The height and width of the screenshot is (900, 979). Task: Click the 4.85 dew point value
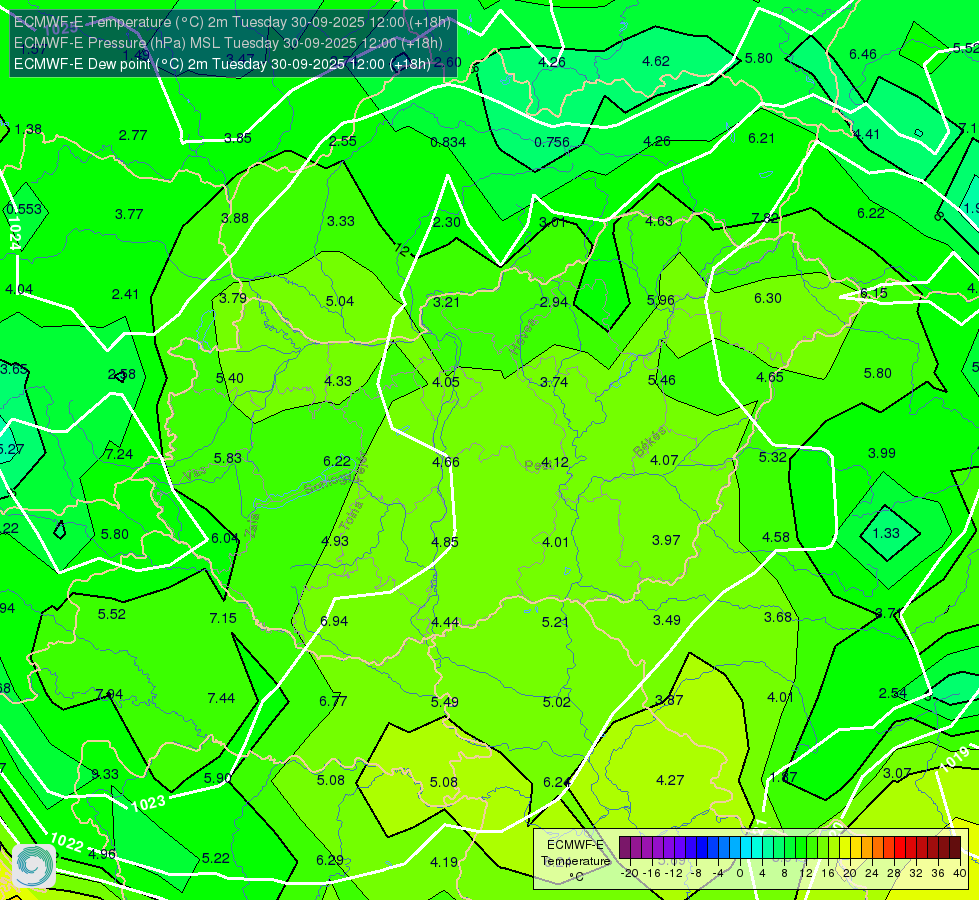click(x=445, y=542)
